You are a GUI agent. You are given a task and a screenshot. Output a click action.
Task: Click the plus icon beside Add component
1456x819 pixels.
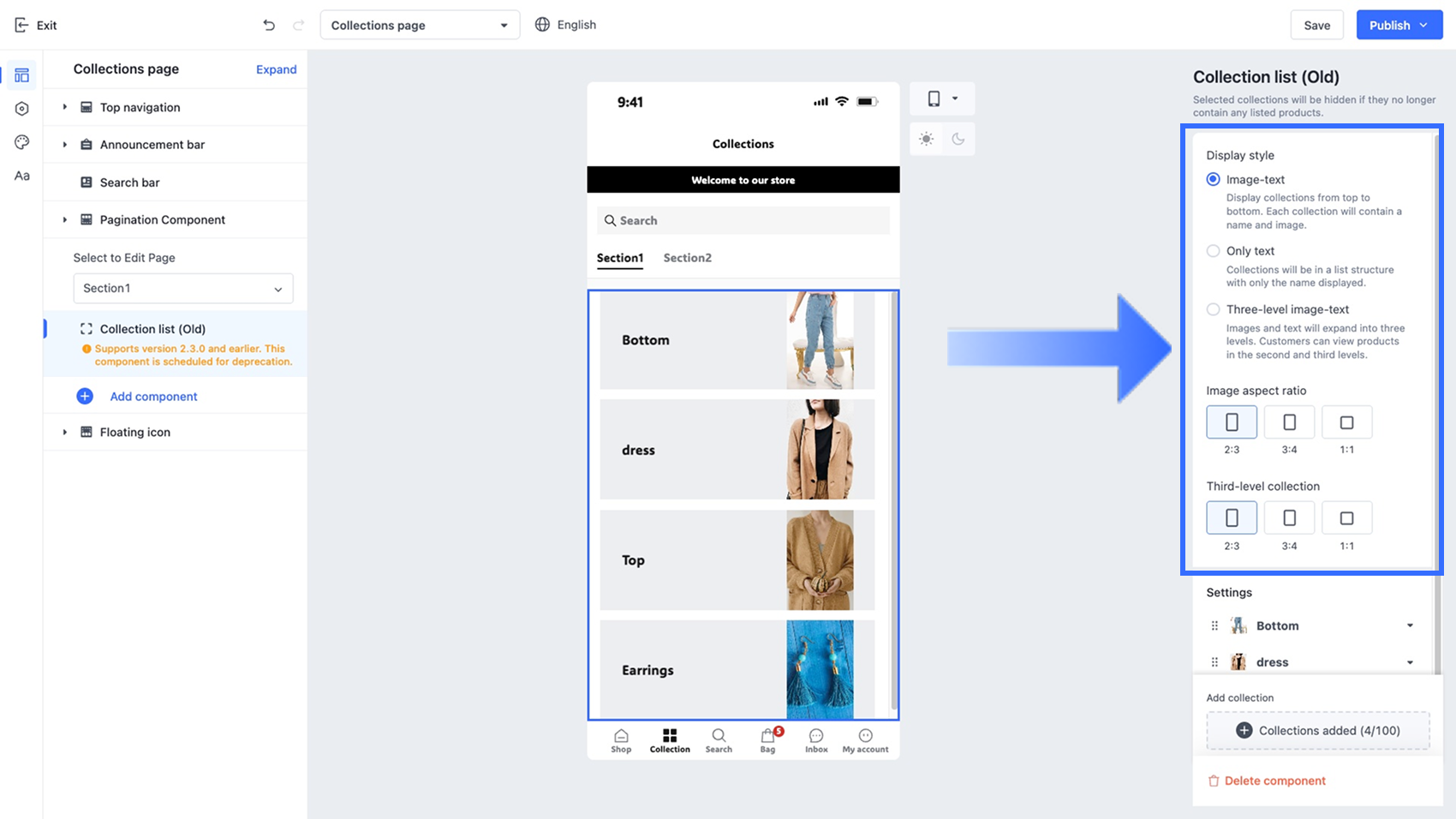pos(85,396)
